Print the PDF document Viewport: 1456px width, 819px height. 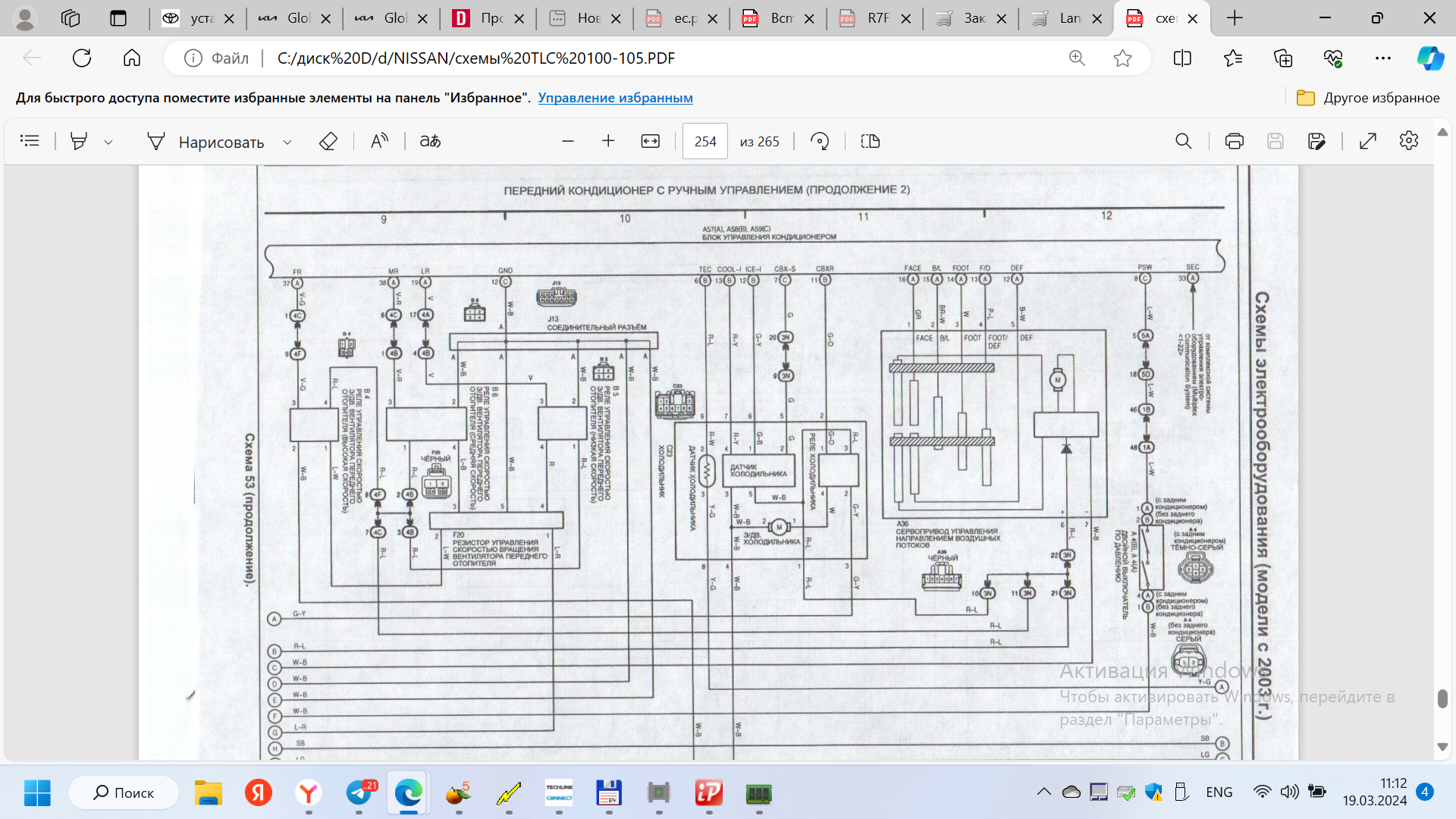tap(1234, 141)
